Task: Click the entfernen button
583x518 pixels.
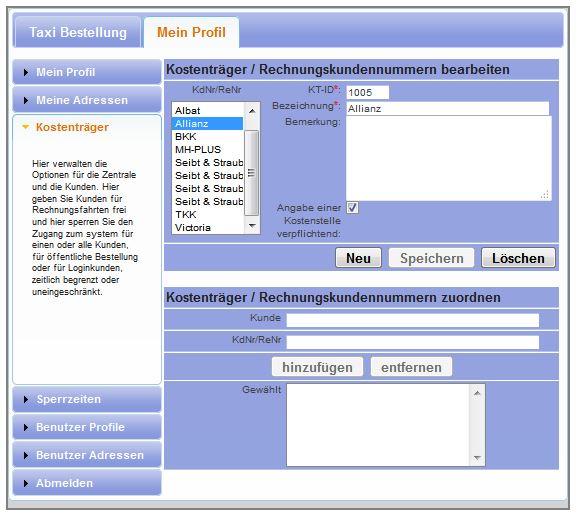Action: (411, 367)
